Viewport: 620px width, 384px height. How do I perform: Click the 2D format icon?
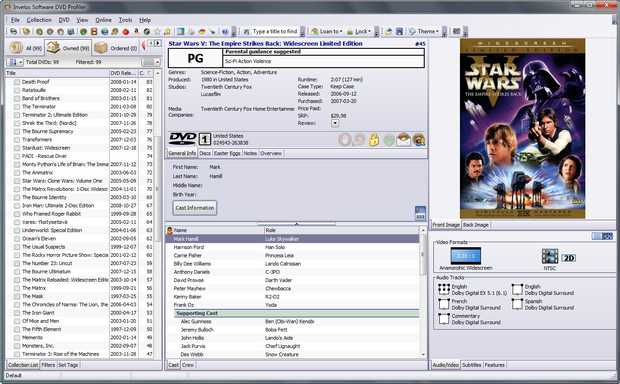(569, 258)
